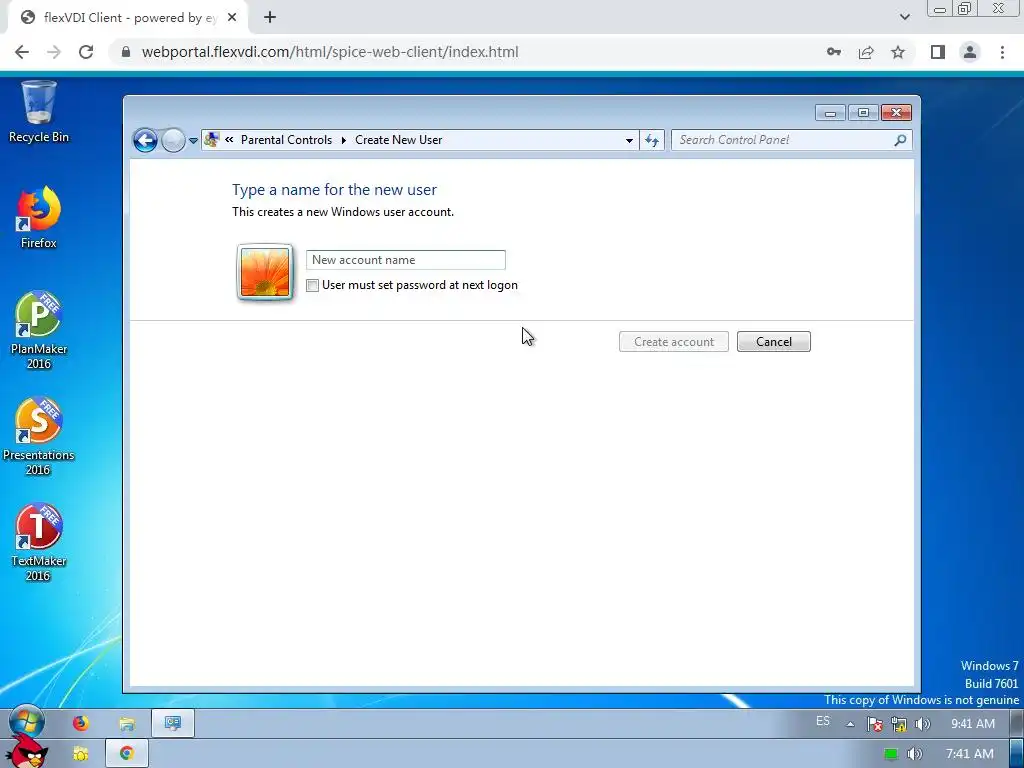Open Firefox from the Windows 7 taskbar
Image resolution: width=1024 pixels, height=768 pixels.
80,723
